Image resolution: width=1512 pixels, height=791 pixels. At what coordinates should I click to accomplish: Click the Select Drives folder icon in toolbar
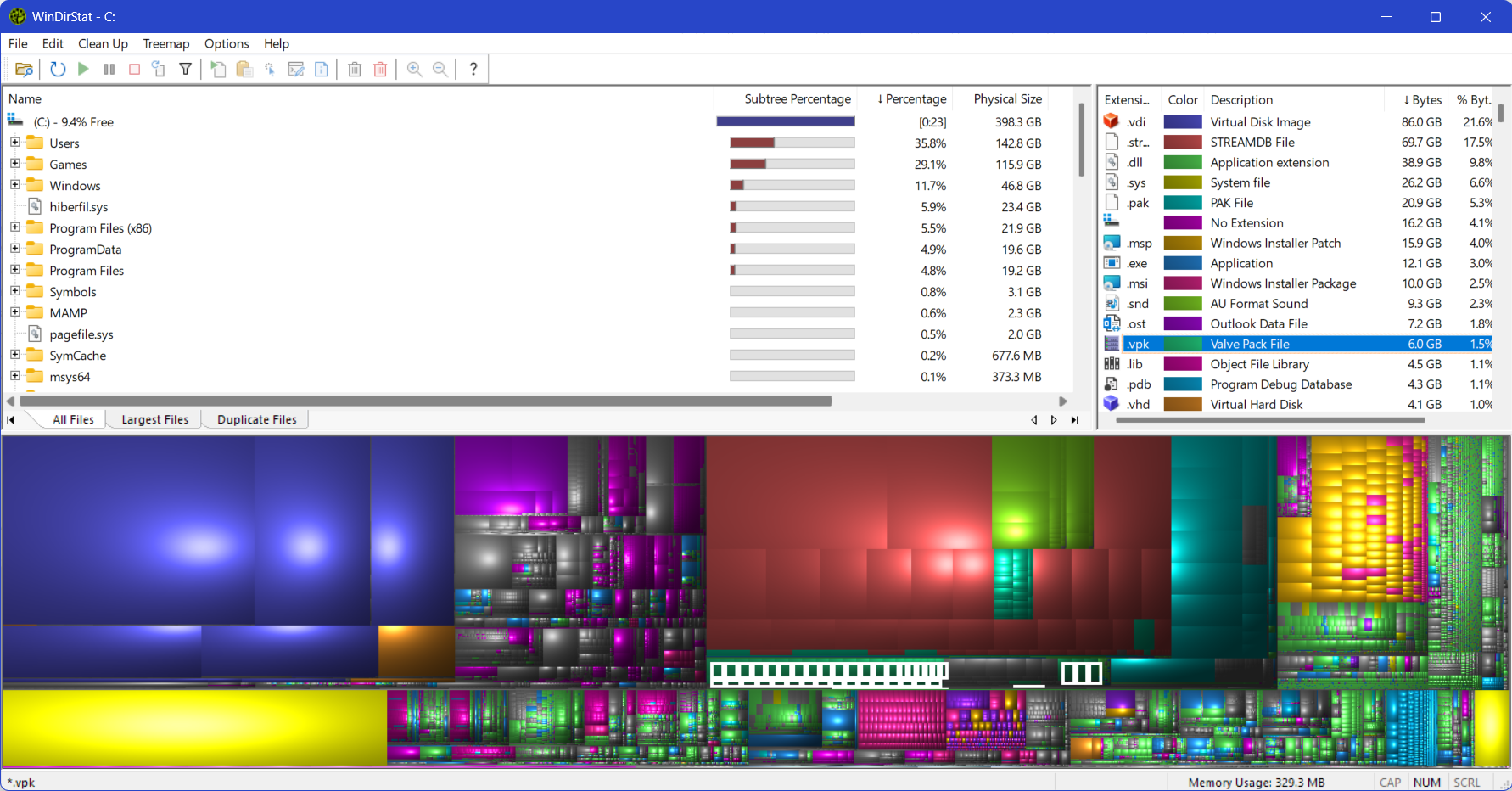click(24, 70)
